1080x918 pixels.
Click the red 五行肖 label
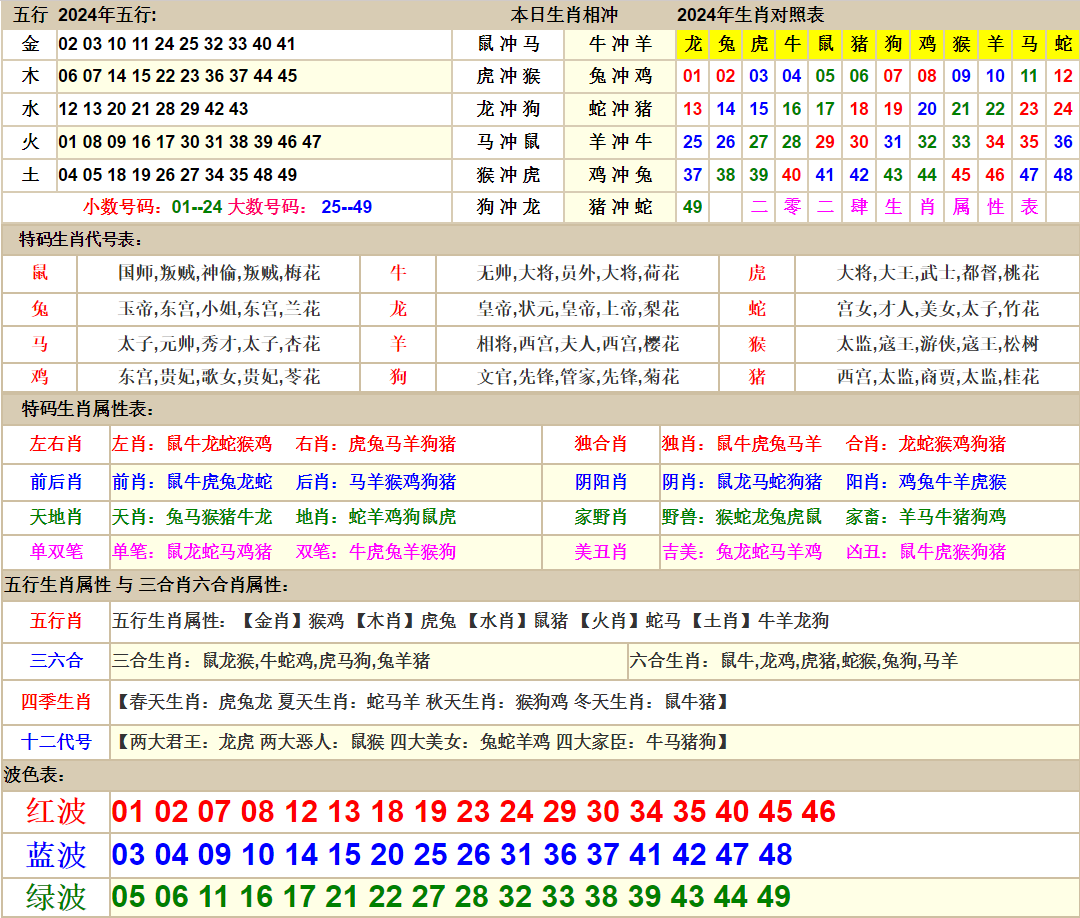coord(56,621)
